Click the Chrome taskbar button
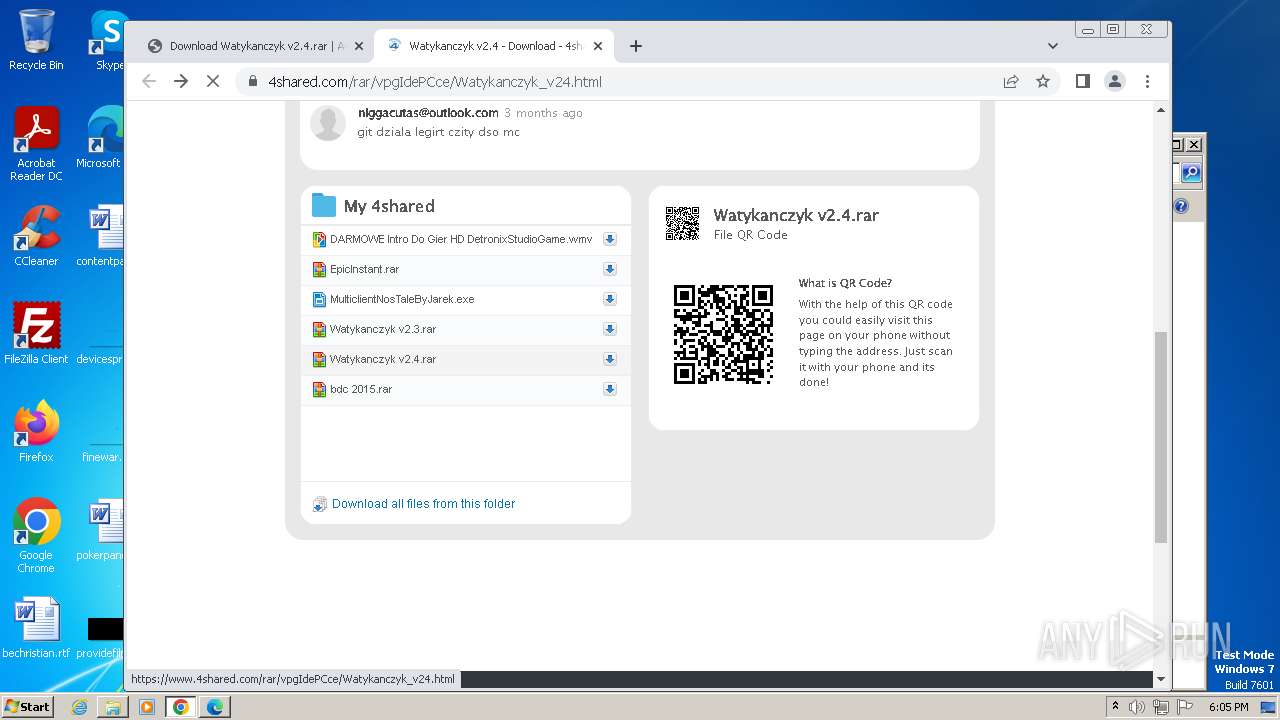Viewport: 1280px width, 720px height. coord(181,707)
